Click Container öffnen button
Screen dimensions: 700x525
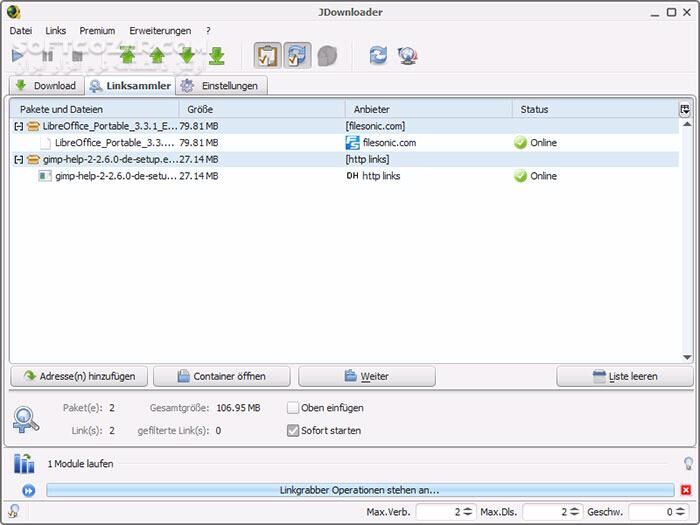(x=222, y=376)
